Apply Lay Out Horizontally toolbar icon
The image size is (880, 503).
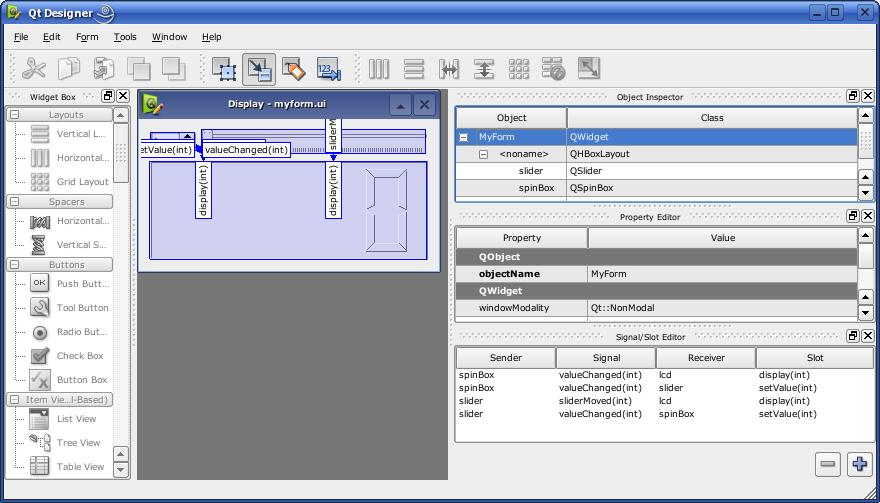[x=379, y=69]
